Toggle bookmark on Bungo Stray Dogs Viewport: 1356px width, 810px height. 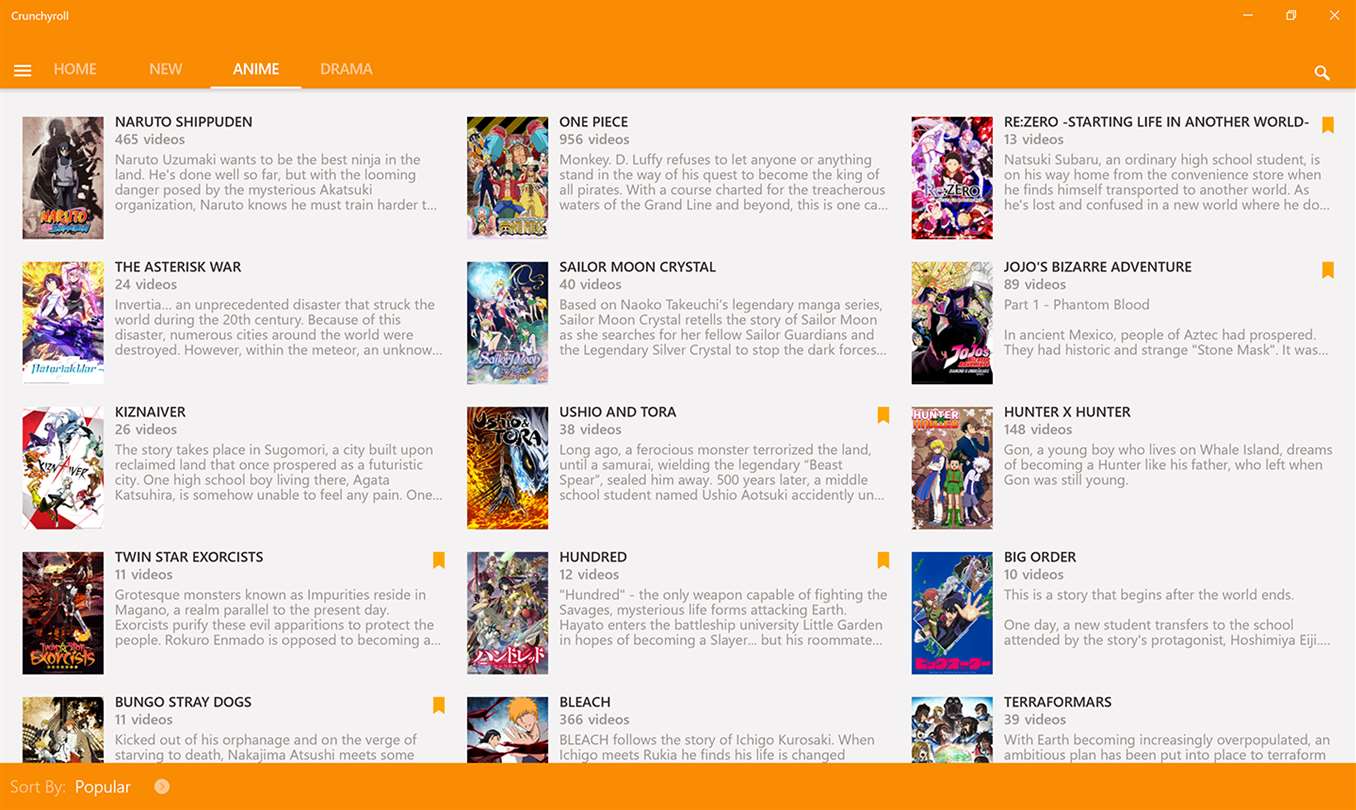(x=438, y=705)
